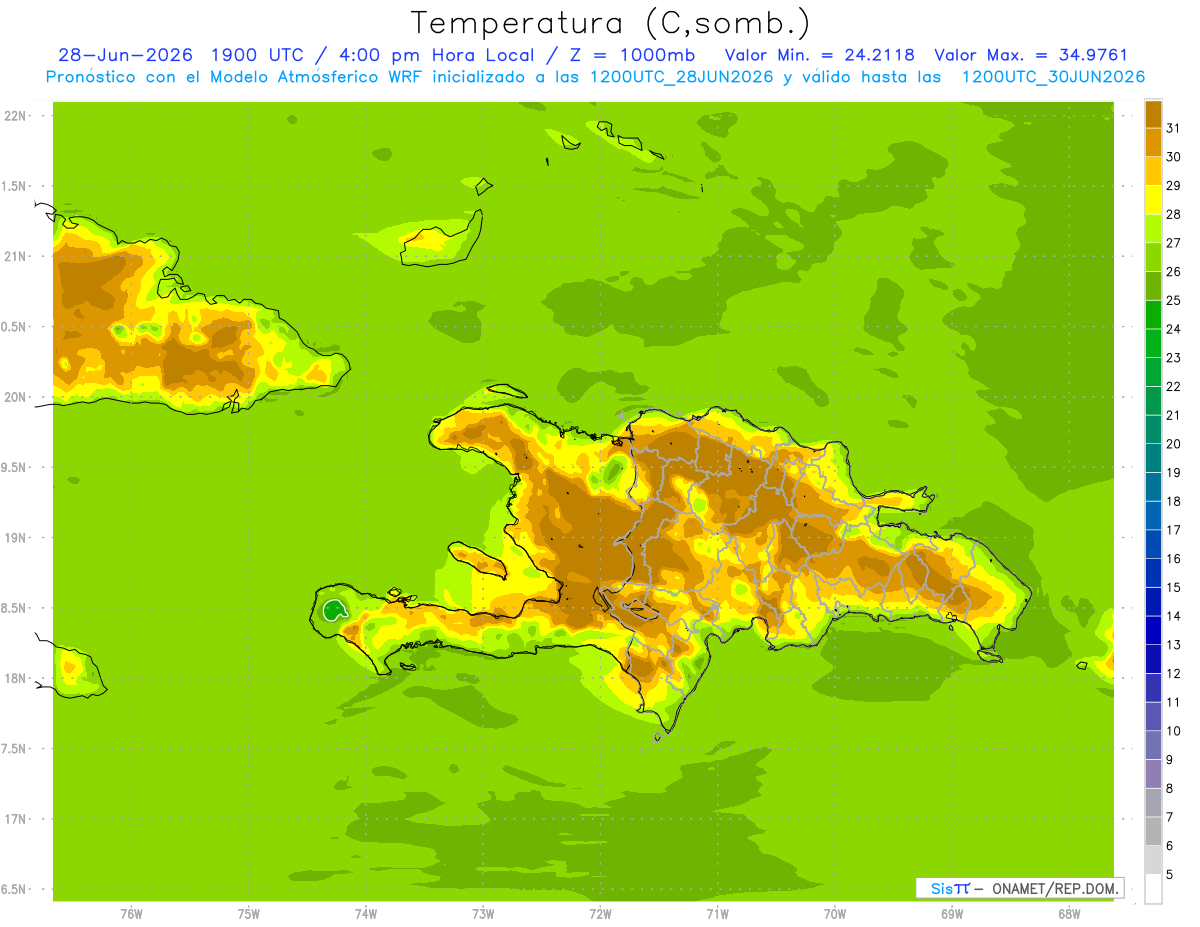Click the 'Temperatura (C,somb.)' chart title
1200x927 pixels.
point(611,22)
